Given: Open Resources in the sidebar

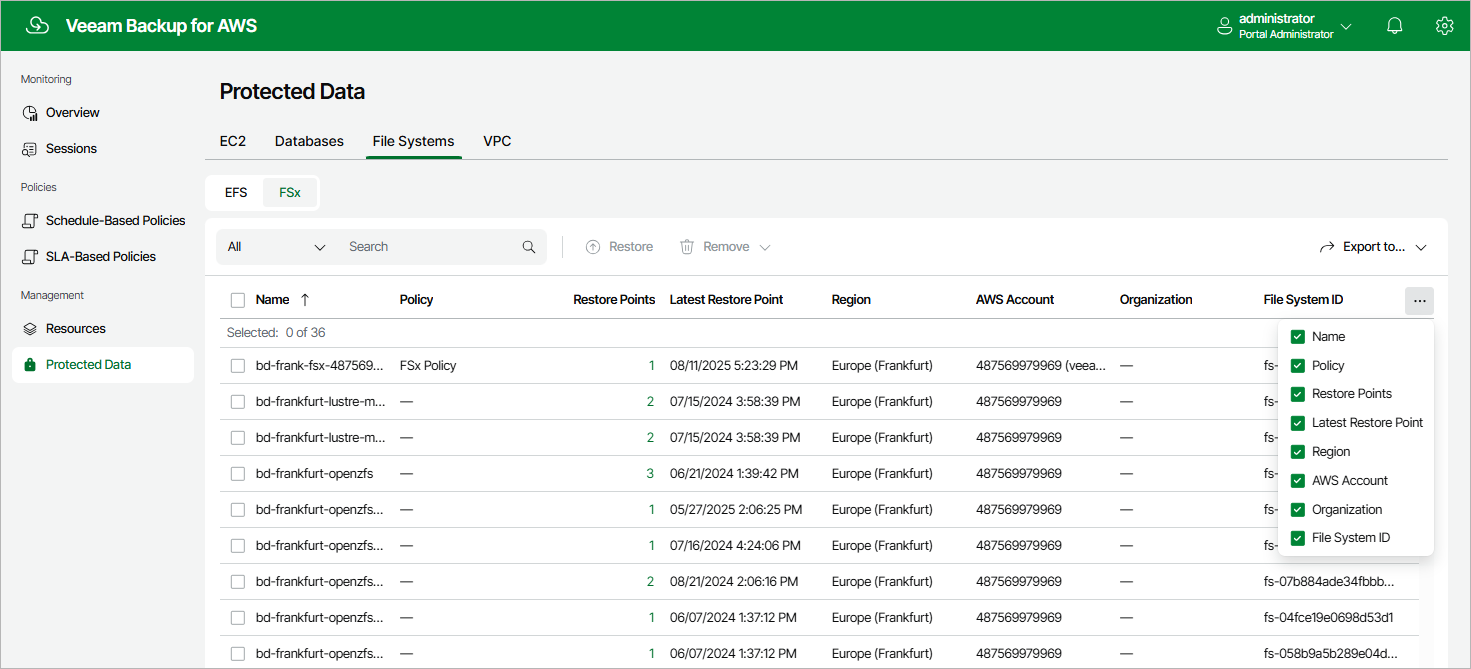Looking at the screenshot, I should (x=76, y=329).
